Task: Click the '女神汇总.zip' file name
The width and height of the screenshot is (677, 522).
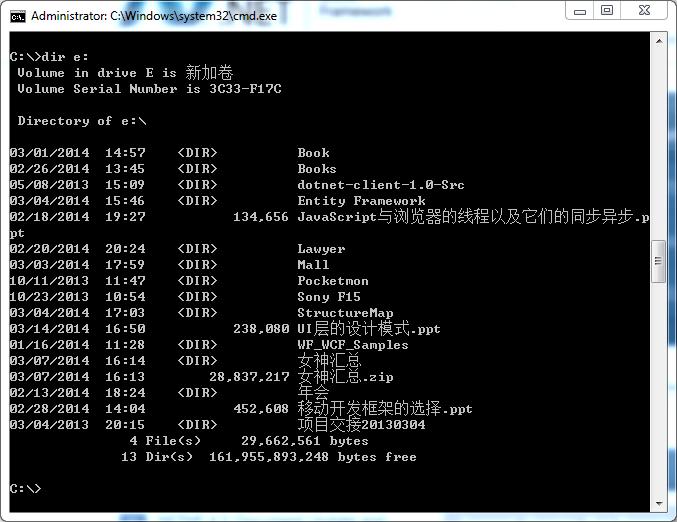Action: point(345,376)
